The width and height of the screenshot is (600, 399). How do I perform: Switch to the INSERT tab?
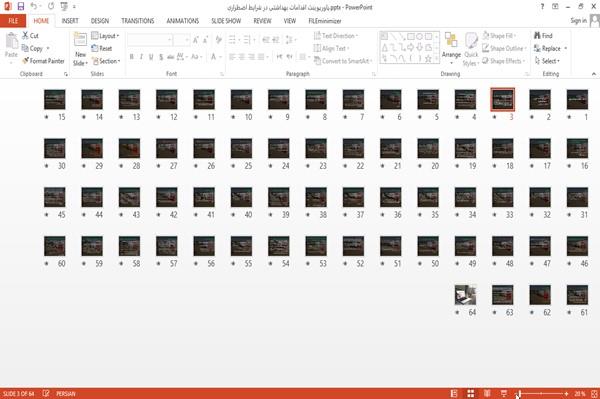click(x=70, y=21)
